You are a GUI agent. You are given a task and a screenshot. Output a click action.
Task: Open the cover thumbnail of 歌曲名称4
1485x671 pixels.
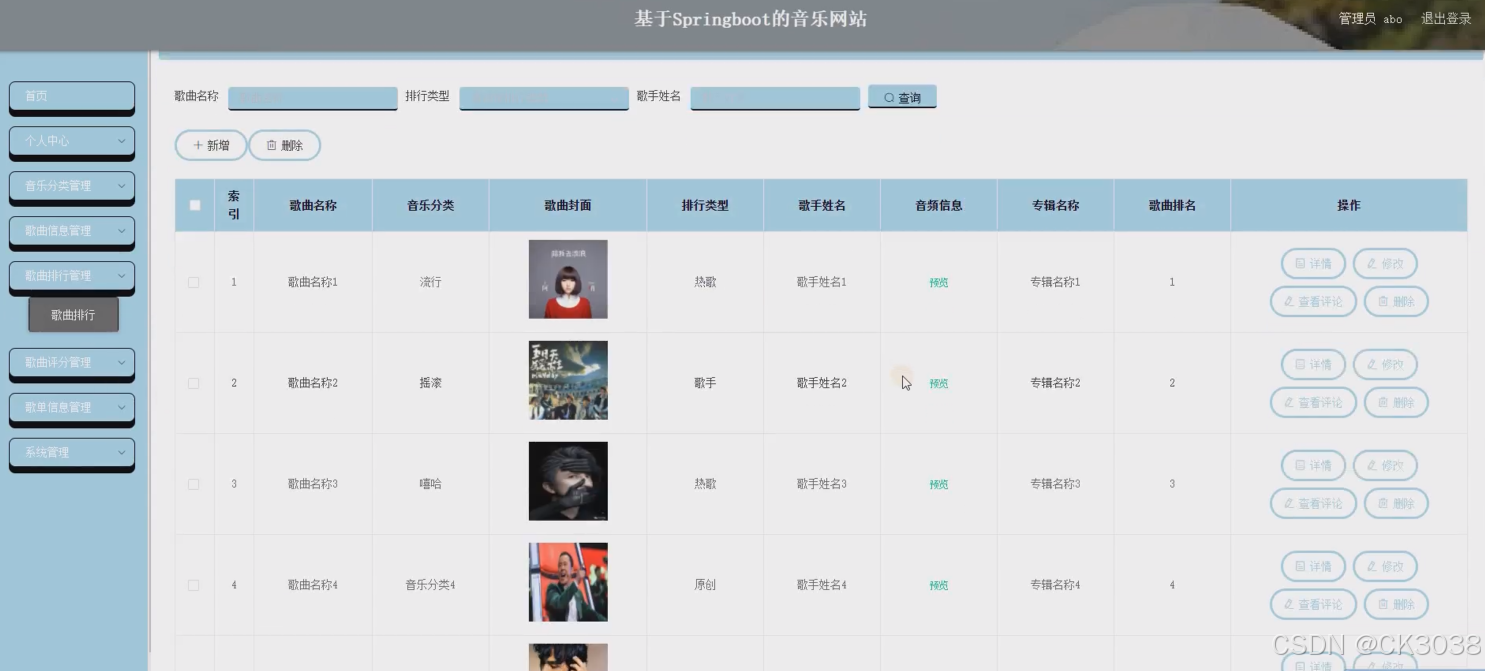pyautogui.click(x=568, y=582)
